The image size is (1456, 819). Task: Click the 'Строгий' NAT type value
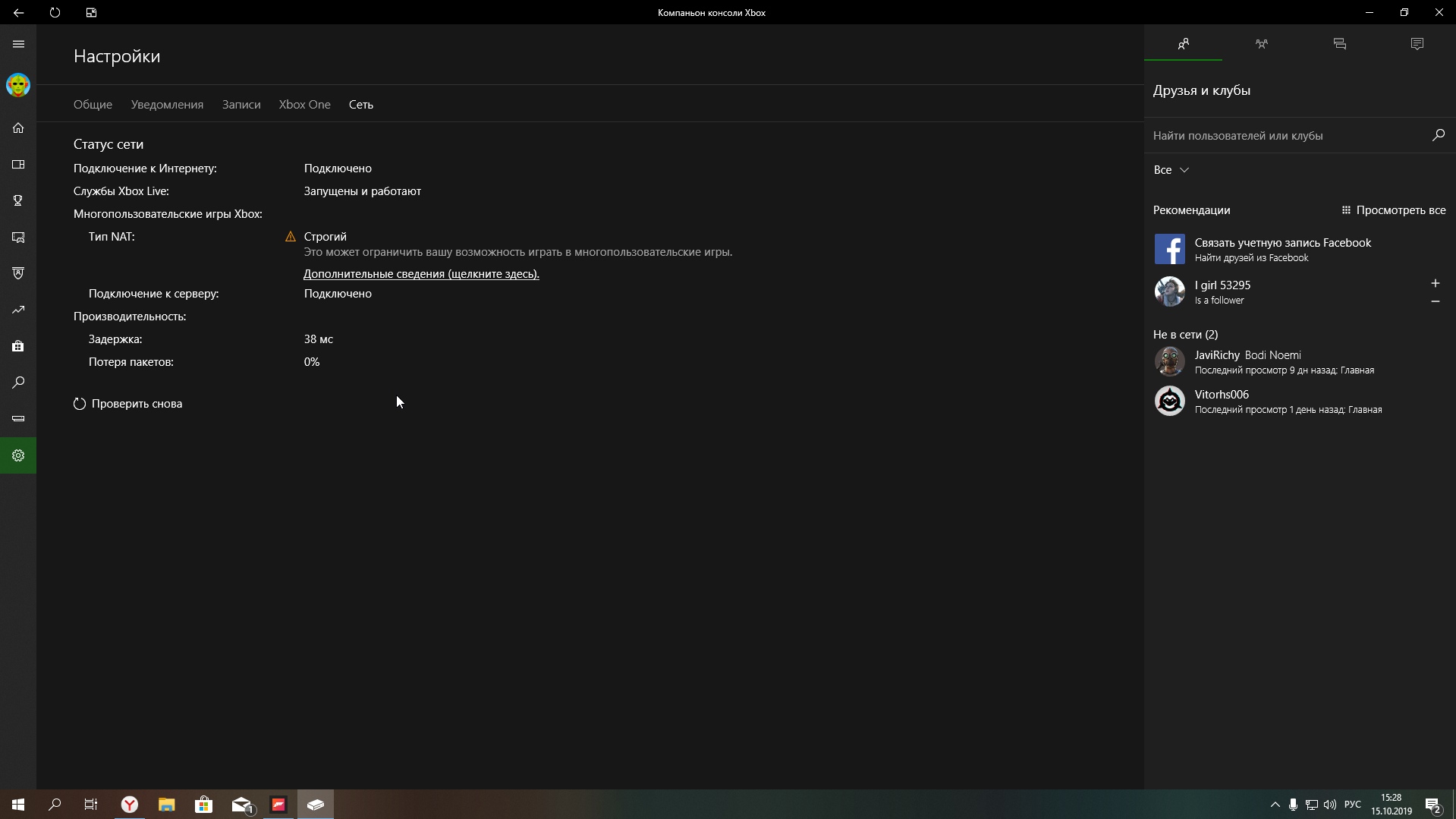(x=325, y=237)
